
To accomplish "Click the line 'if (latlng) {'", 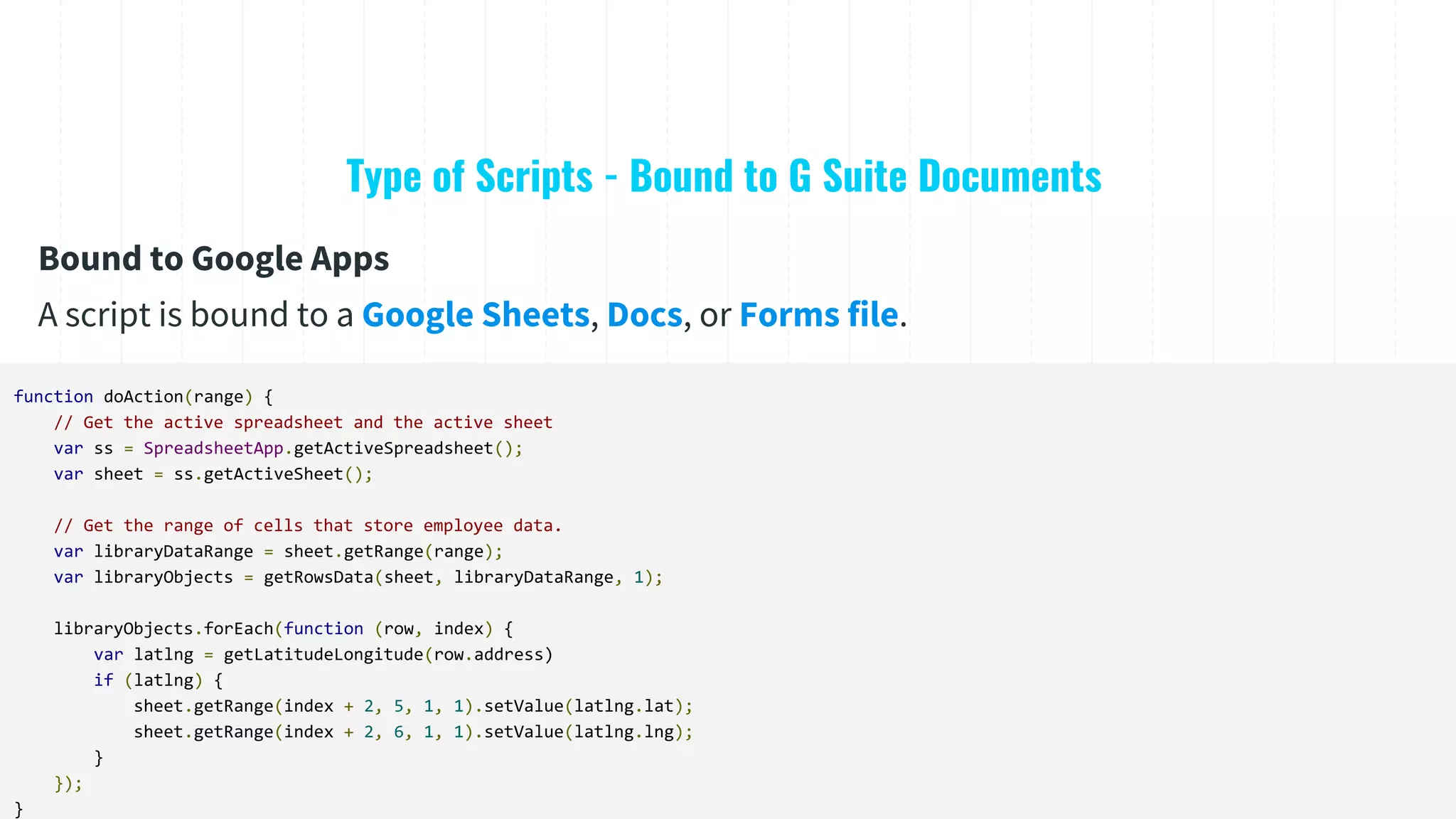I will [x=159, y=680].
